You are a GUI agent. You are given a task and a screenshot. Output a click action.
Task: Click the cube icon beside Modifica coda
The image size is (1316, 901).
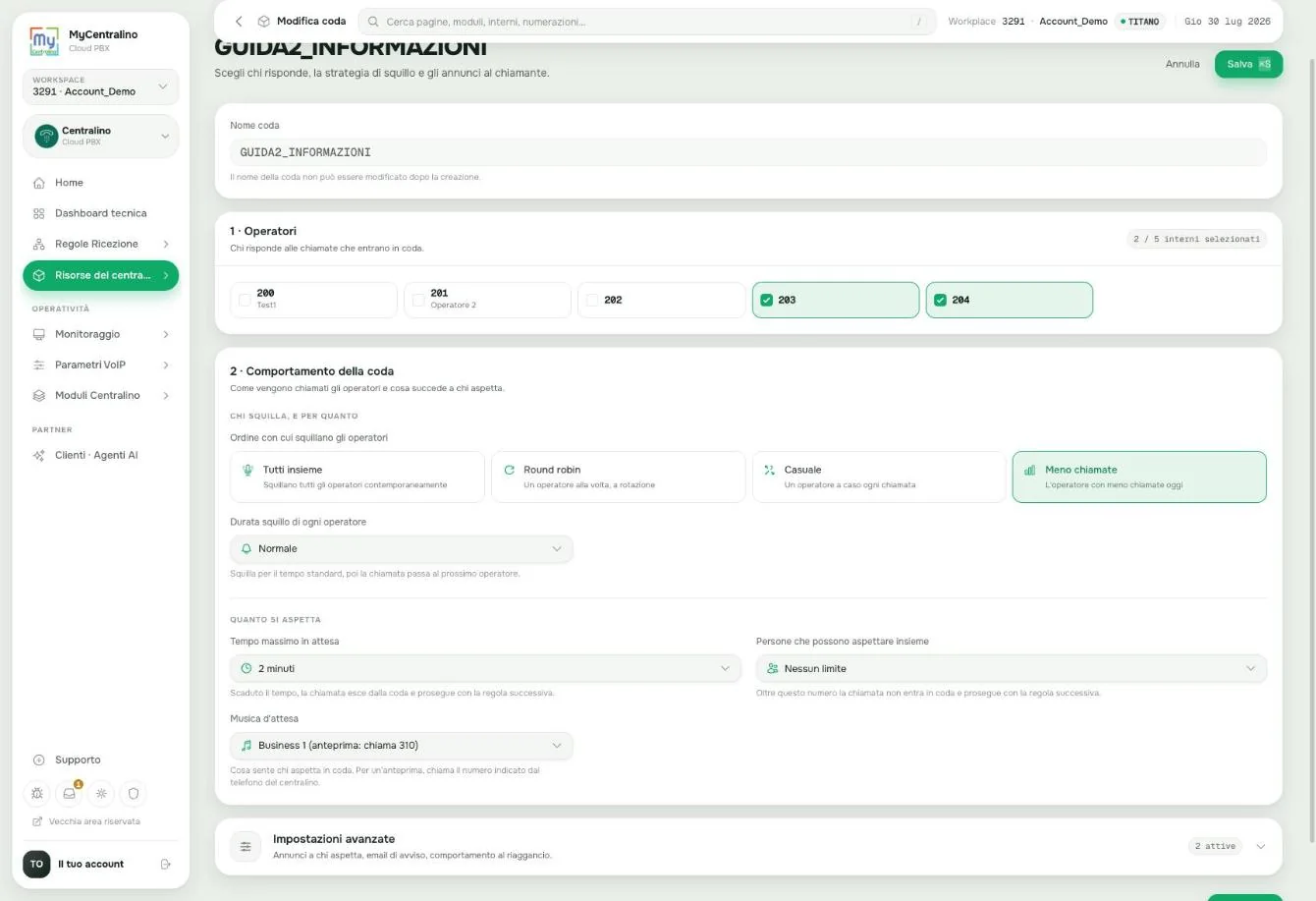click(x=263, y=21)
